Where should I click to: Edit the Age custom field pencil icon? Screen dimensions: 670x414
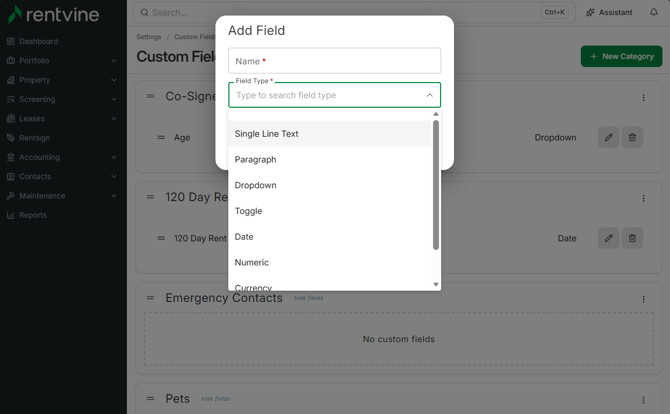pos(608,137)
